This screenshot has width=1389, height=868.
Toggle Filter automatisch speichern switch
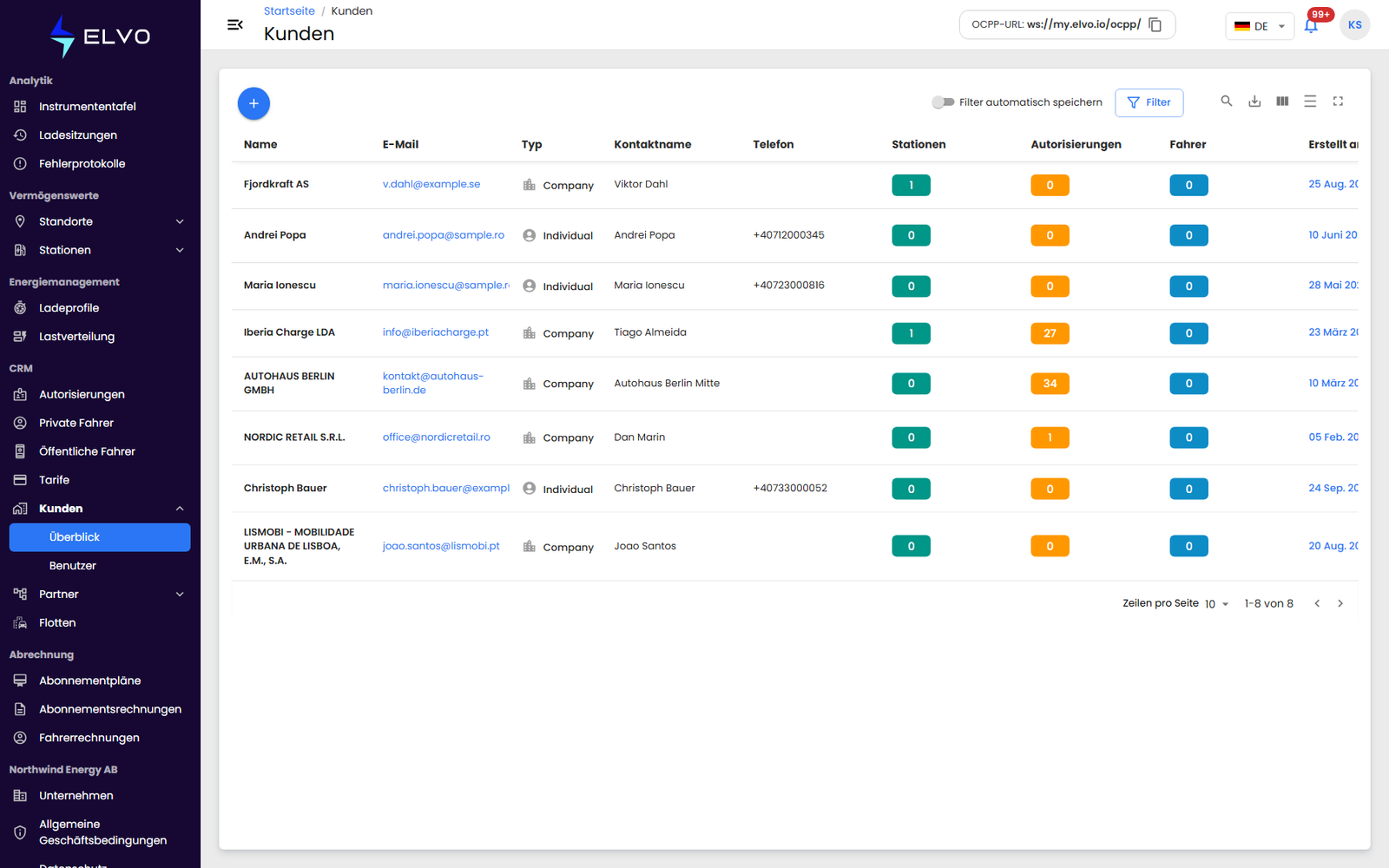pyautogui.click(x=943, y=102)
